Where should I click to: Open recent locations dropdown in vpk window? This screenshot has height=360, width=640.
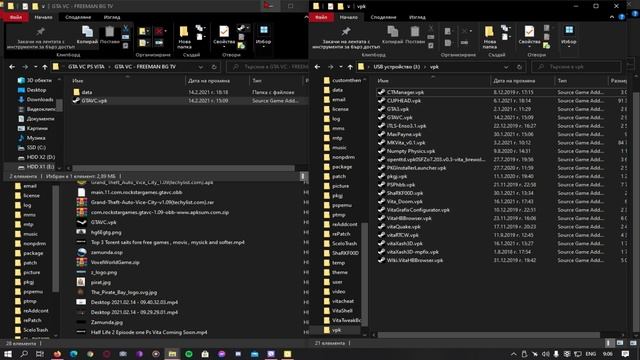point(341,67)
